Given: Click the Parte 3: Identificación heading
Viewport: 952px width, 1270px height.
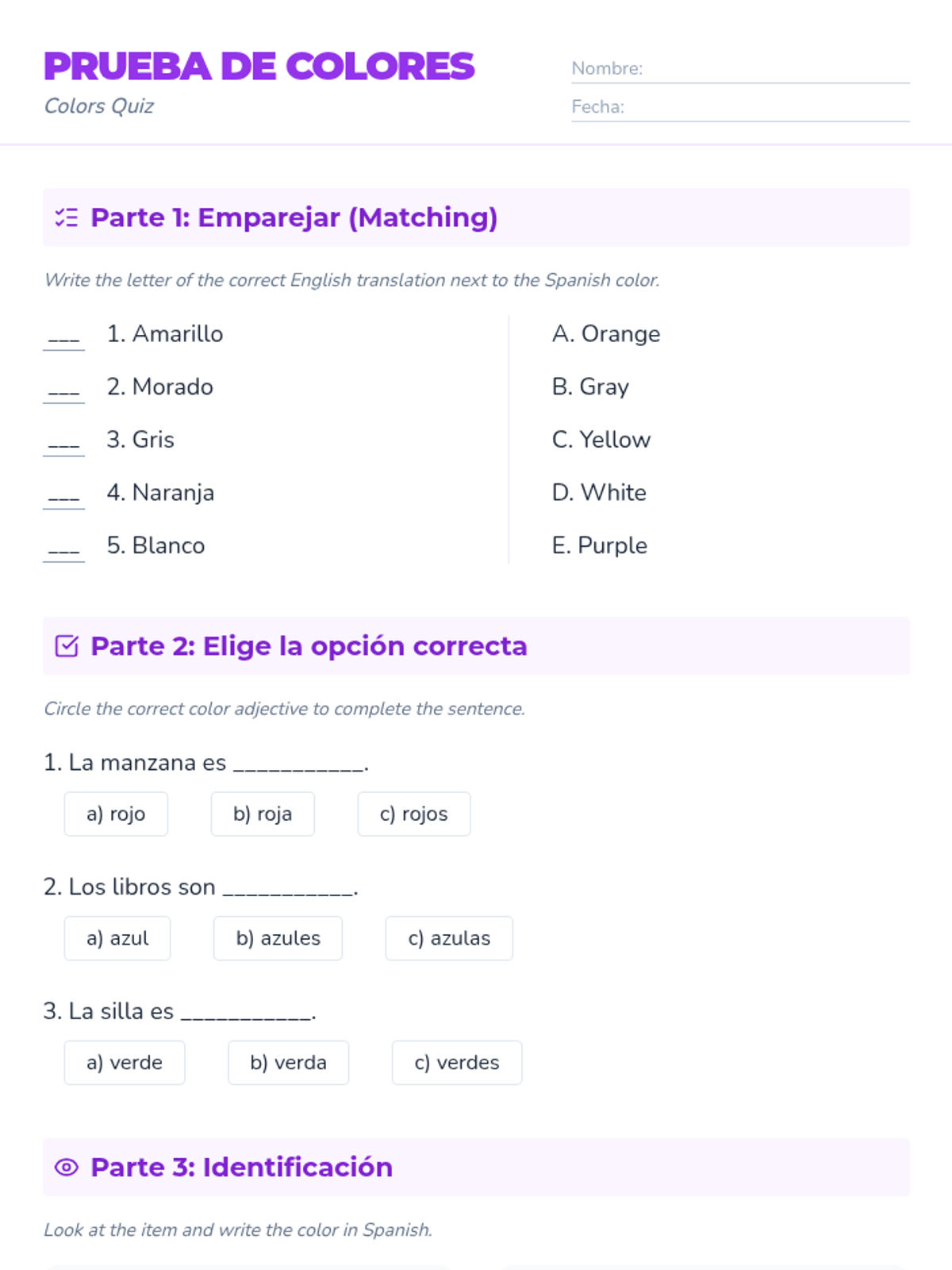Looking at the screenshot, I should [241, 1168].
